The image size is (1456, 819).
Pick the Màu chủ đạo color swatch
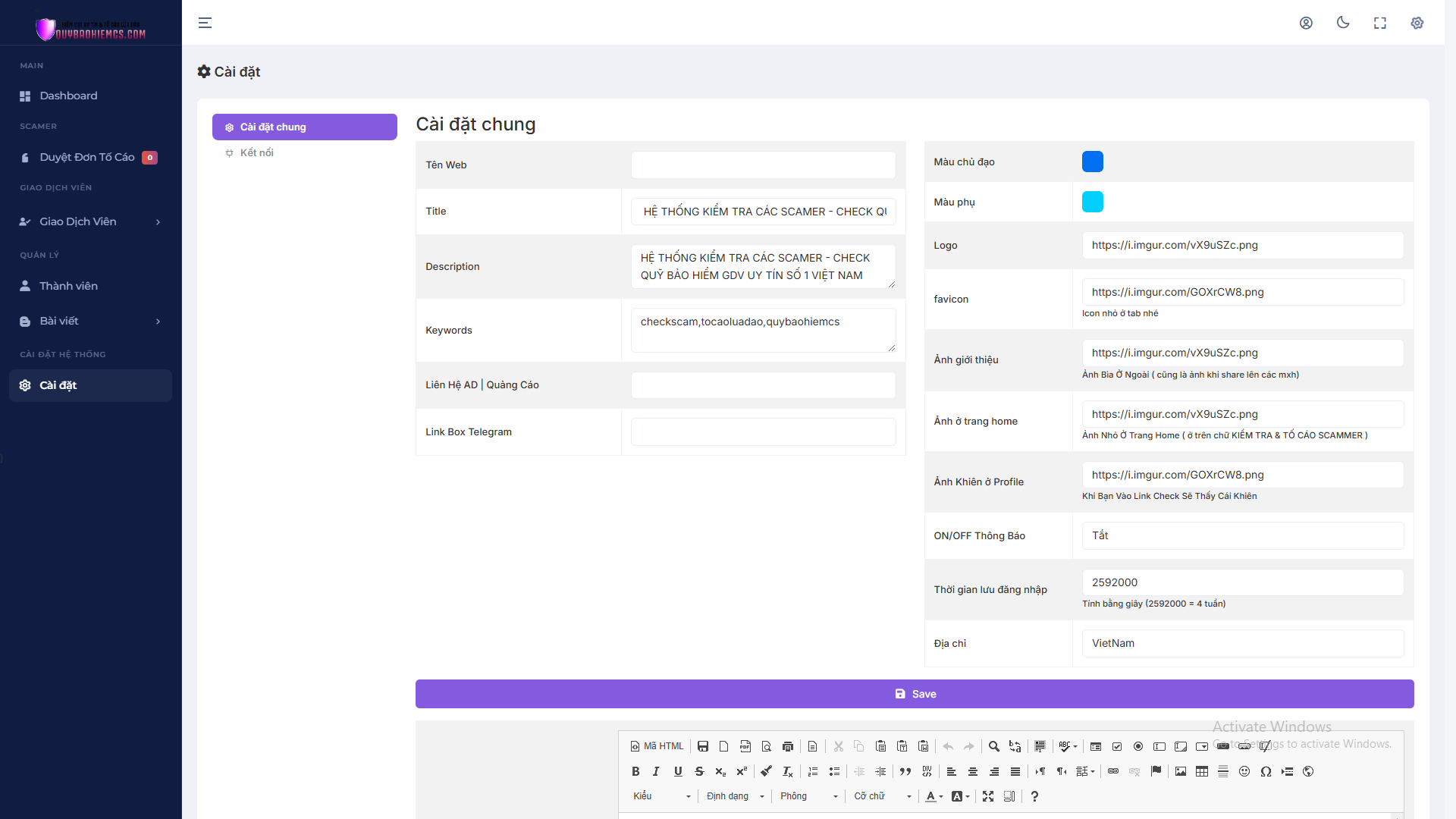click(x=1092, y=162)
